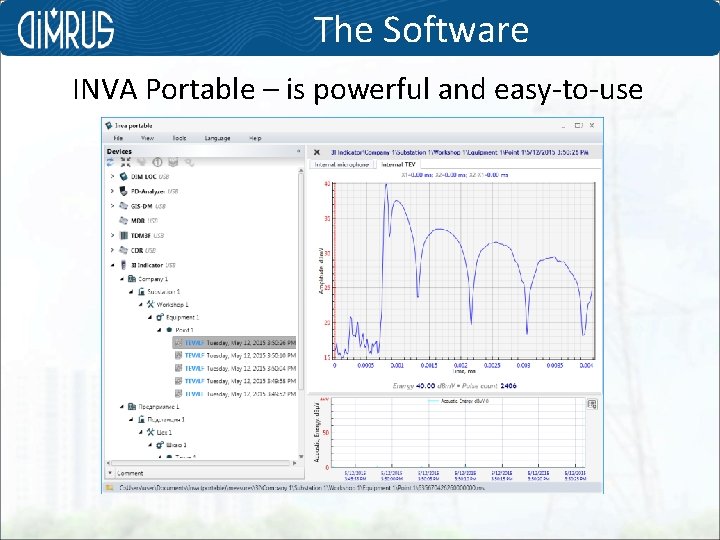Collapse the Devices panel with the pin arrow
The height and width of the screenshot is (540, 720).
coord(298,151)
